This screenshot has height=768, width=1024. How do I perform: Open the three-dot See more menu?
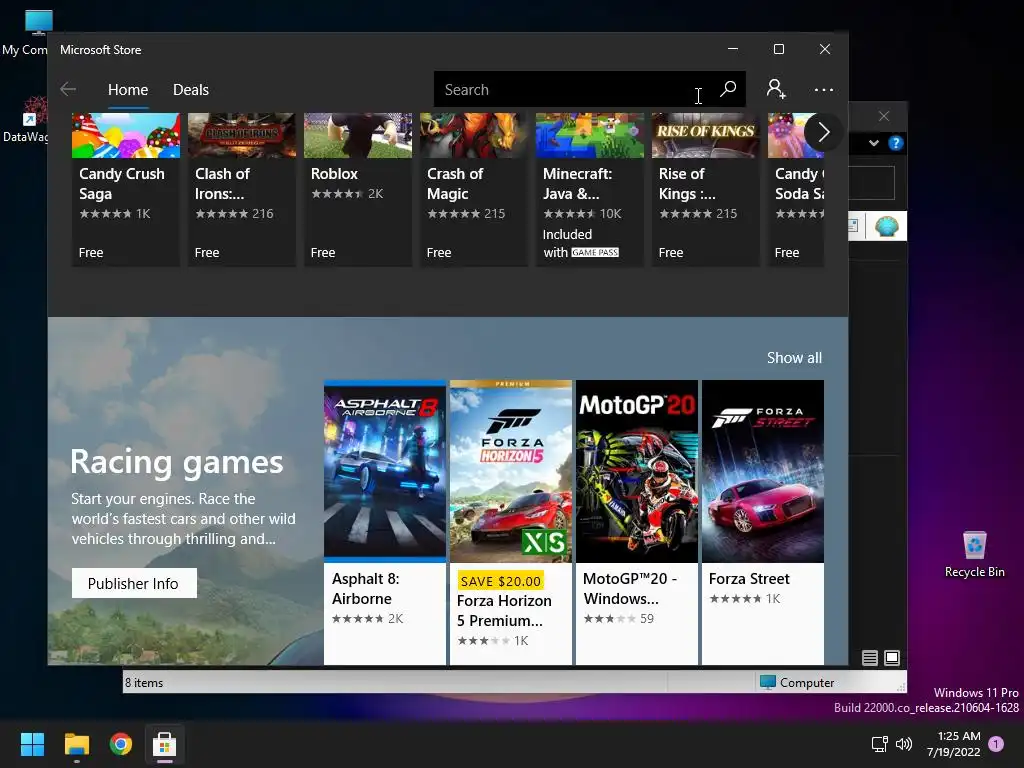click(824, 89)
